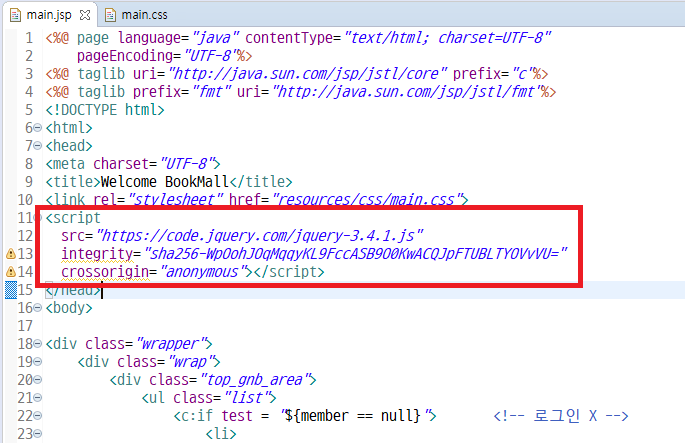Click the "anonymous" attribute value
The width and height of the screenshot is (685, 443).
(206, 272)
